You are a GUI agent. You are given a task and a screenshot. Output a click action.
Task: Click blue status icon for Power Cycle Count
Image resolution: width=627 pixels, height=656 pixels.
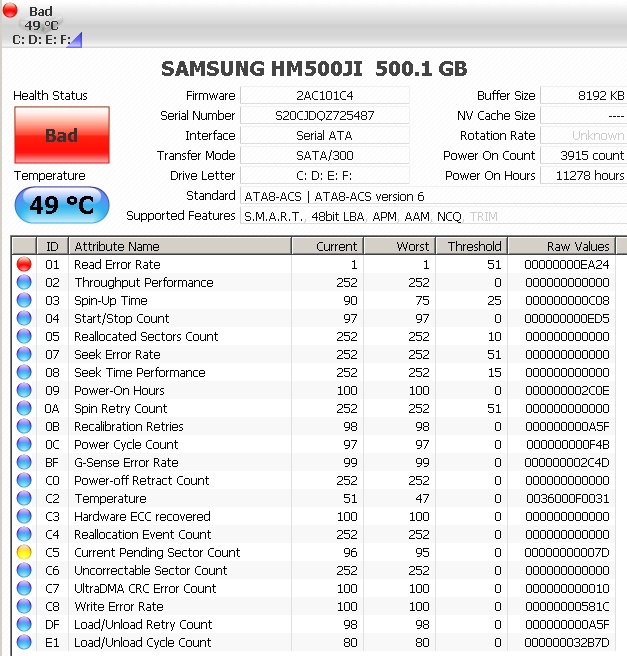tap(24, 444)
